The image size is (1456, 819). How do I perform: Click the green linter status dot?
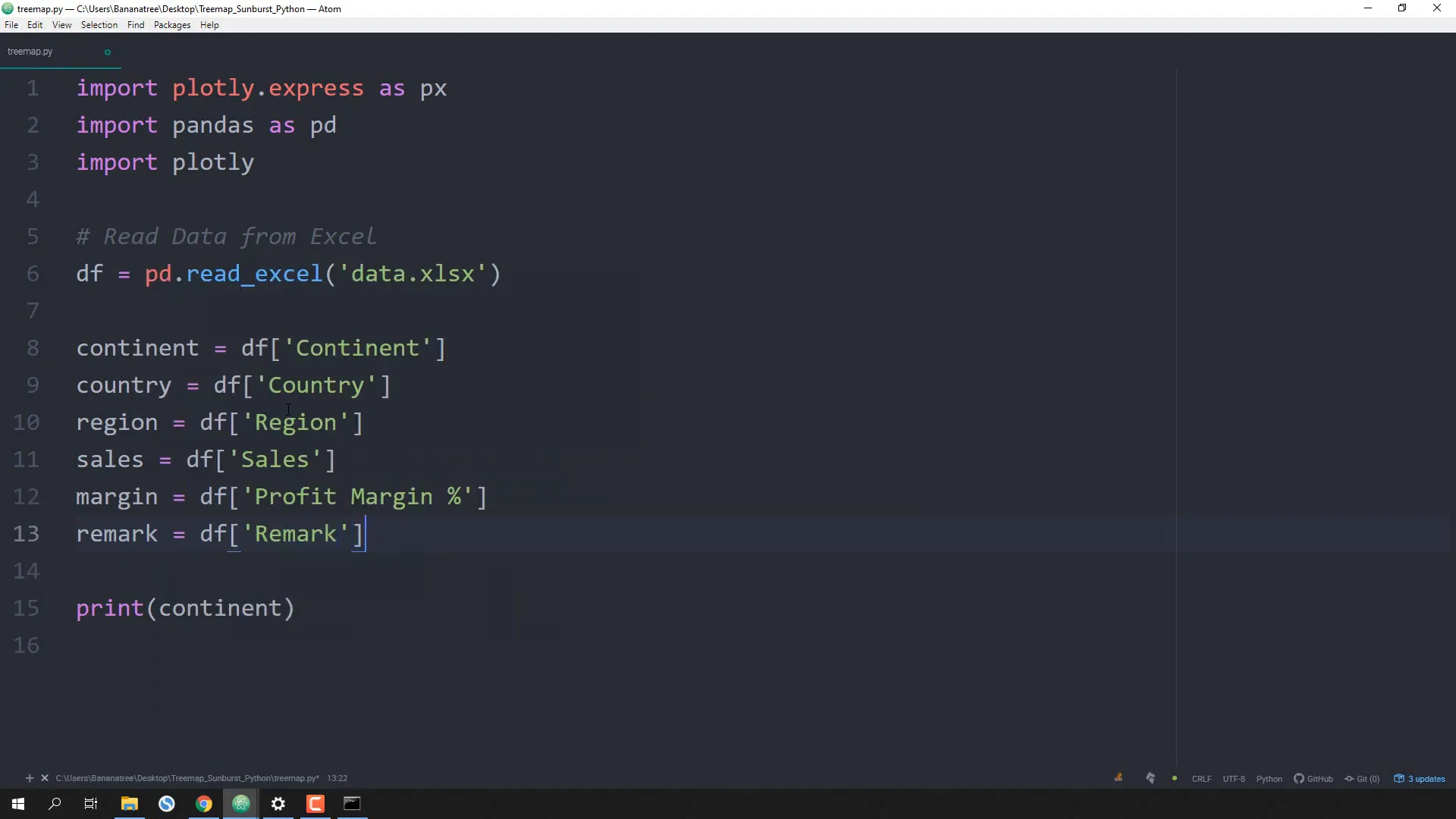coord(1175,778)
